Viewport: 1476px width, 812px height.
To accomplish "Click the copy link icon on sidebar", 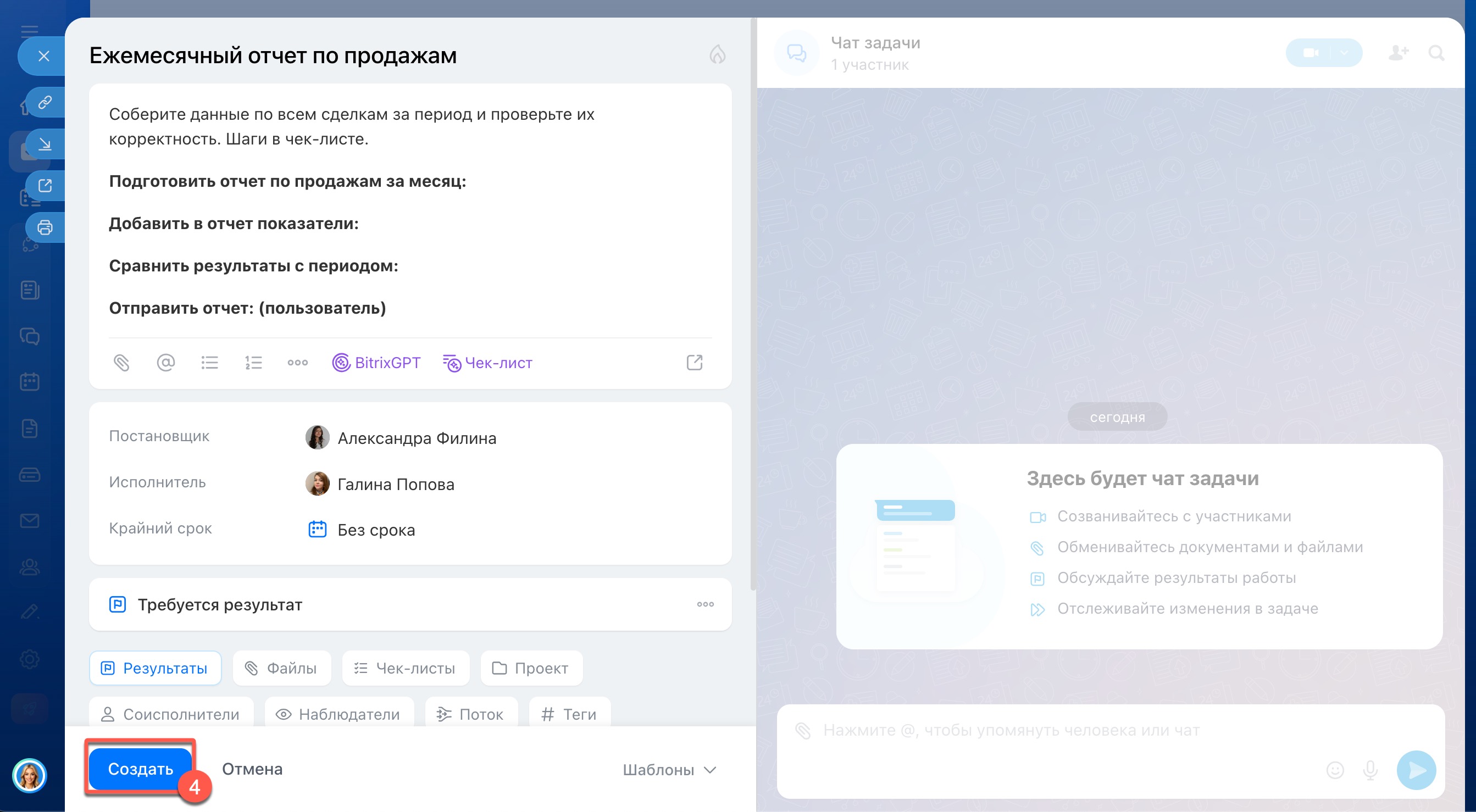I will 45,103.
